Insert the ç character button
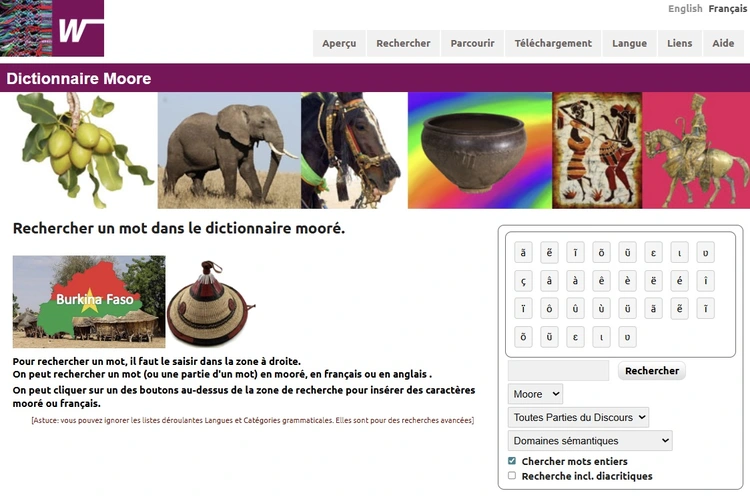This screenshot has height=501, width=750. click(523, 281)
